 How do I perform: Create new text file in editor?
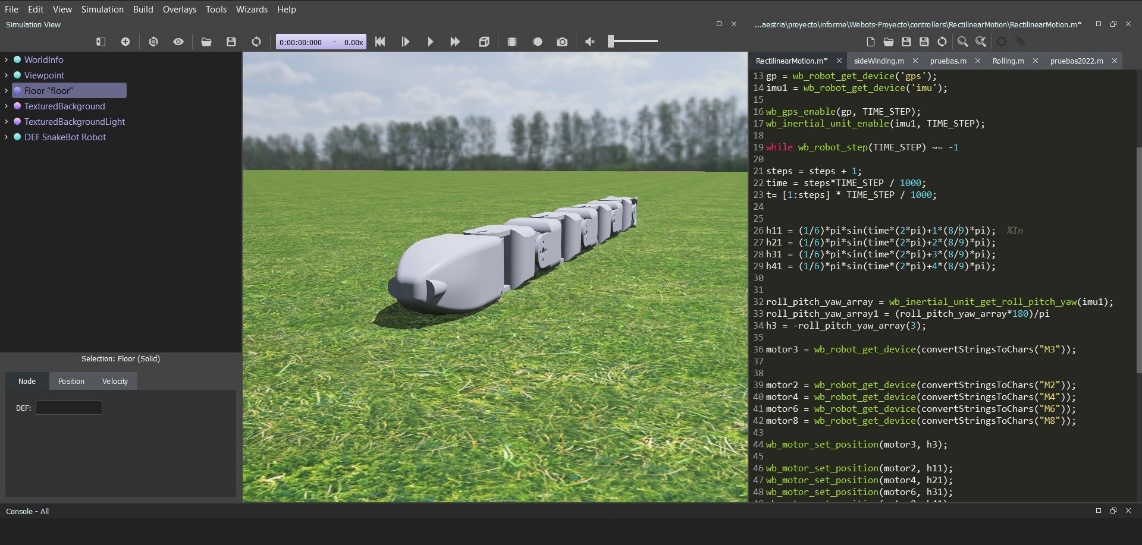pos(871,42)
